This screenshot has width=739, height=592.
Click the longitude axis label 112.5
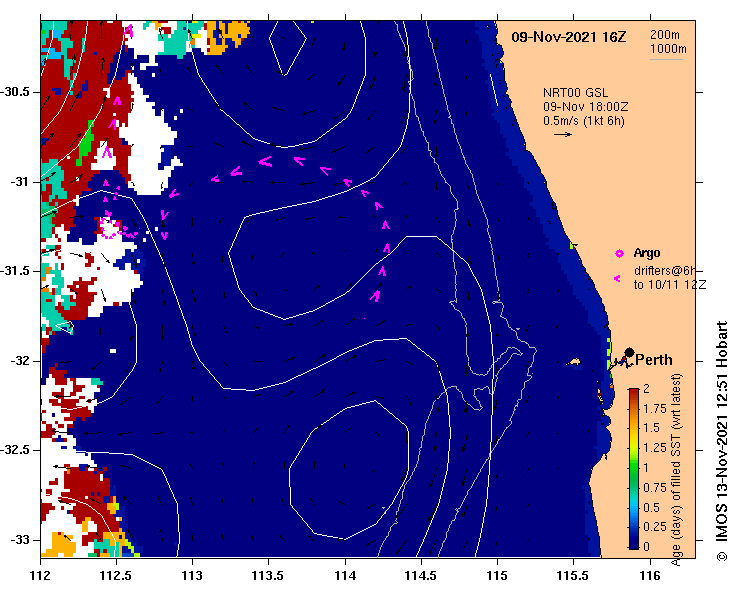[116, 576]
